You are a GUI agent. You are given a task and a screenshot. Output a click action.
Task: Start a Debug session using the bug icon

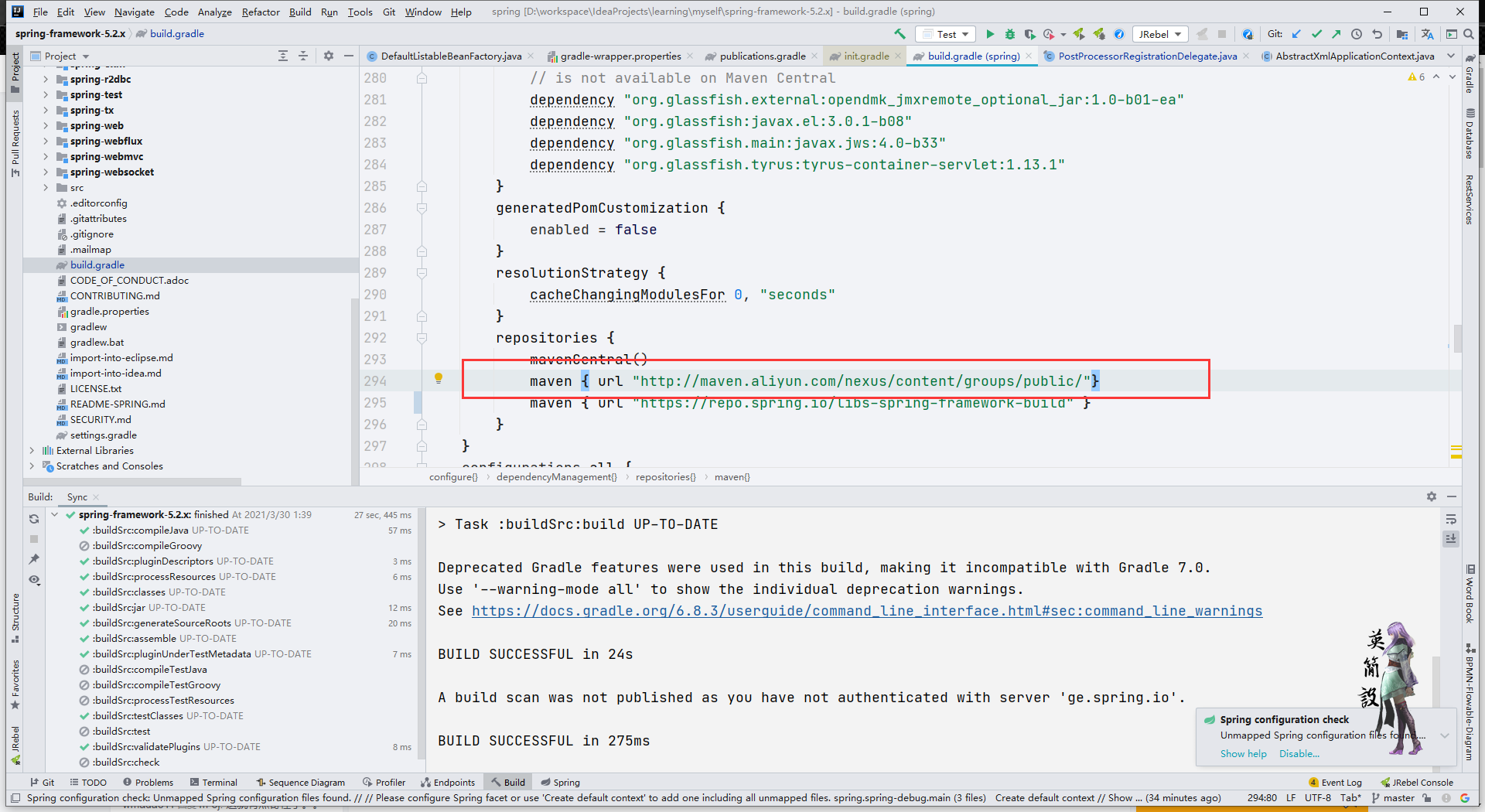[1010, 34]
